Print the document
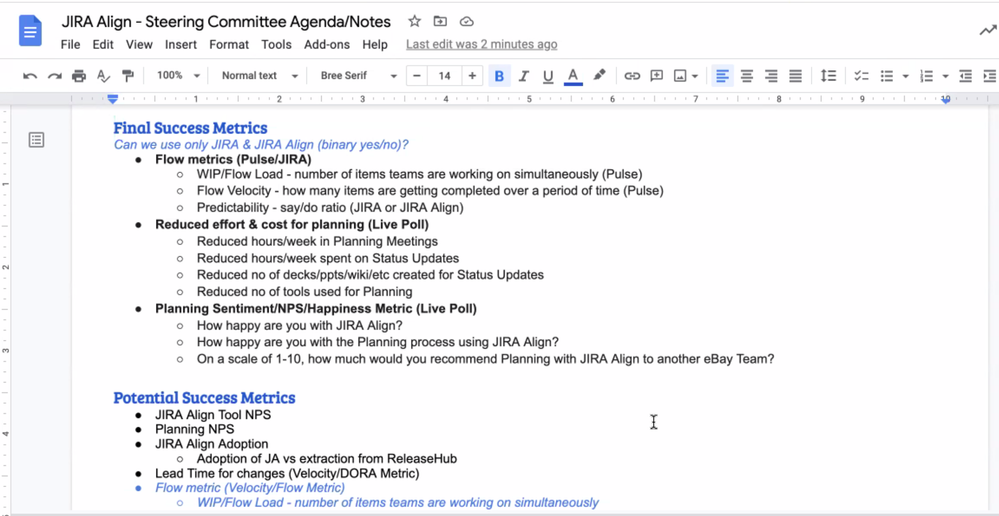Screen dimensions: 999x516 point(78,76)
